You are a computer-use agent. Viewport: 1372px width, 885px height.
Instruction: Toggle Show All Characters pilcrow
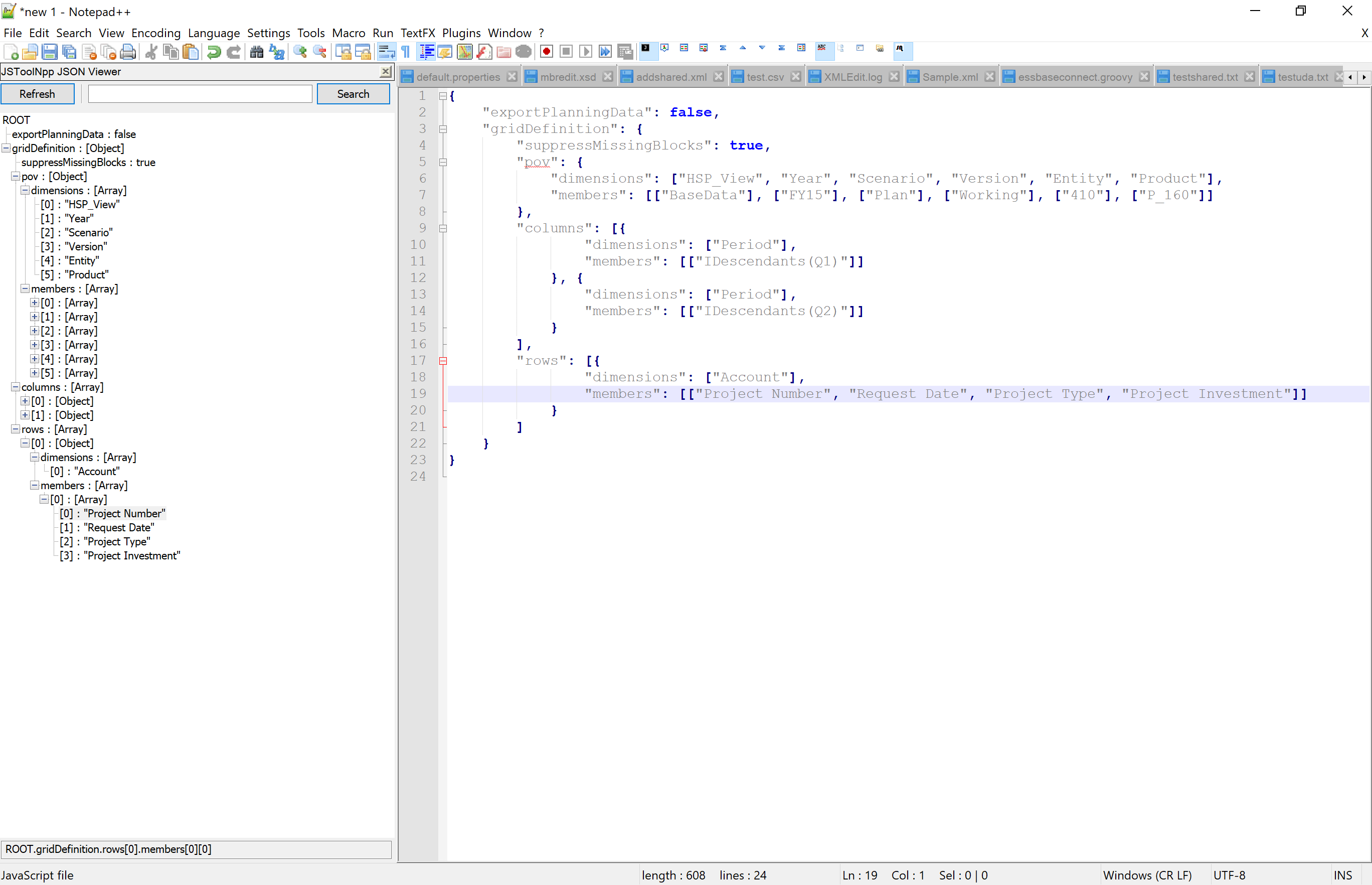[x=406, y=51]
